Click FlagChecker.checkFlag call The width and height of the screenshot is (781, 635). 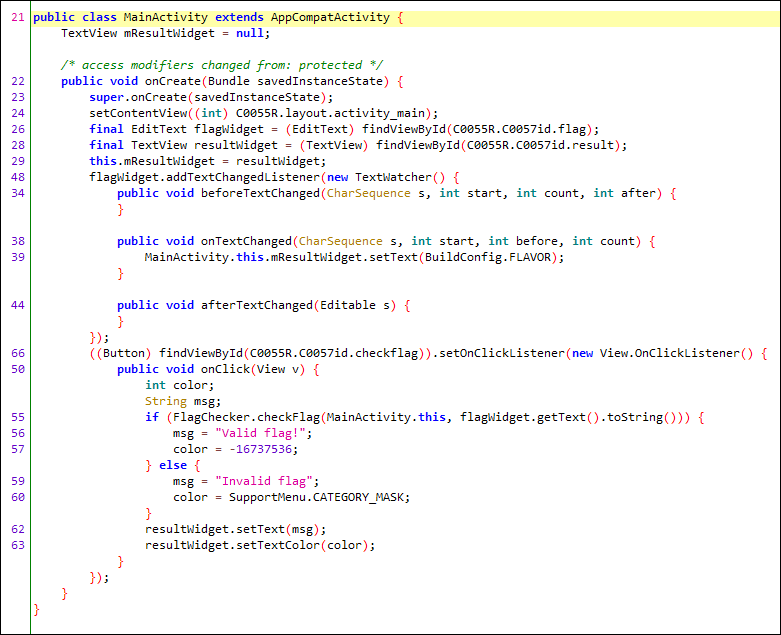point(246,417)
